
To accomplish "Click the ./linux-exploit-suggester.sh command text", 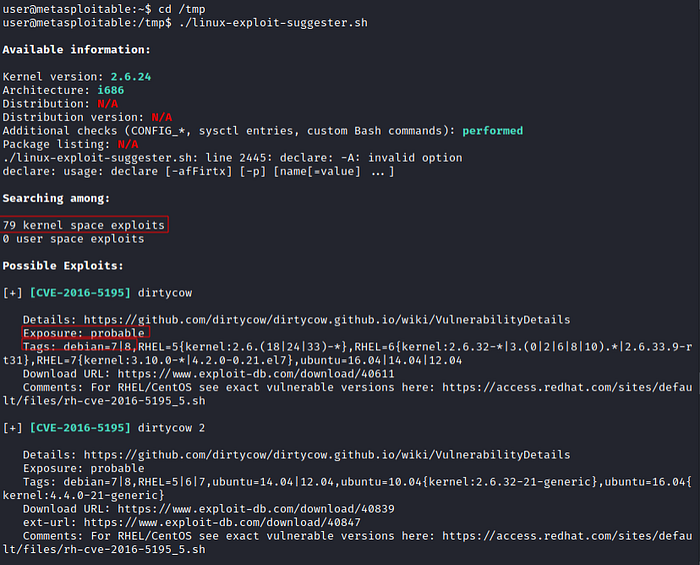I will (x=273, y=22).
